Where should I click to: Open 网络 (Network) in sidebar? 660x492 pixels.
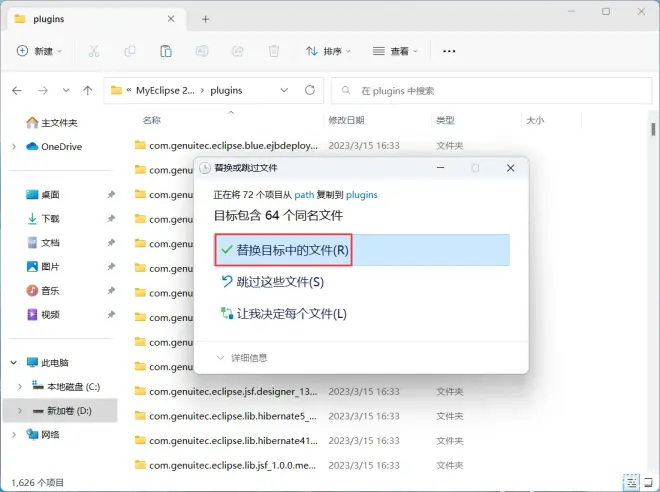(43, 434)
